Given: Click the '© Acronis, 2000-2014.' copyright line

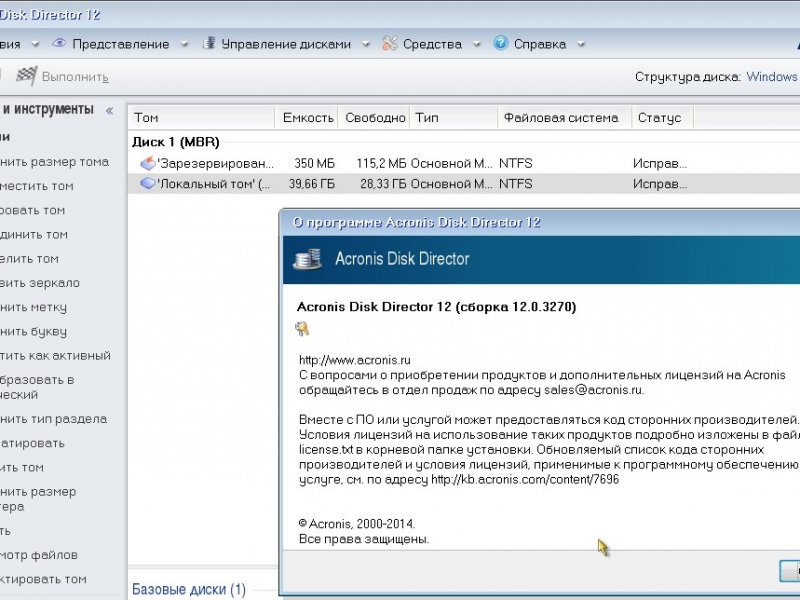Looking at the screenshot, I should [x=357, y=524].
